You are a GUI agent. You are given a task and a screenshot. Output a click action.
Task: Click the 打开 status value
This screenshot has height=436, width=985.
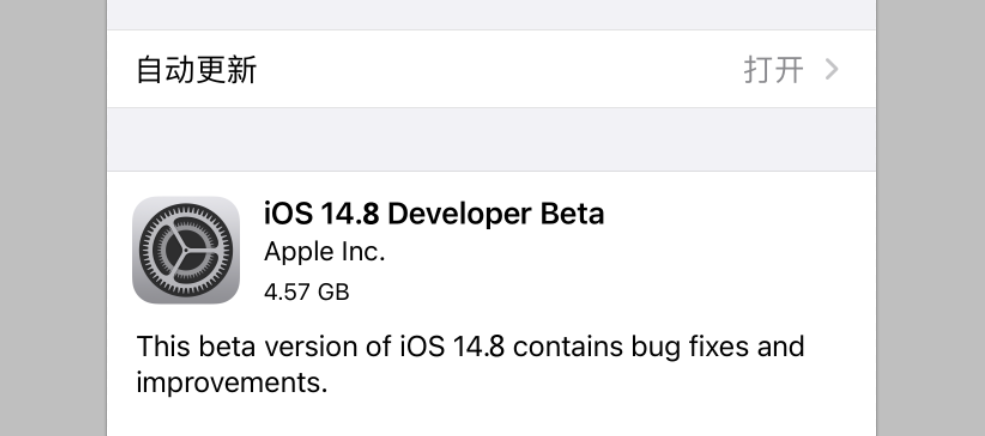(x=773, y=70)
